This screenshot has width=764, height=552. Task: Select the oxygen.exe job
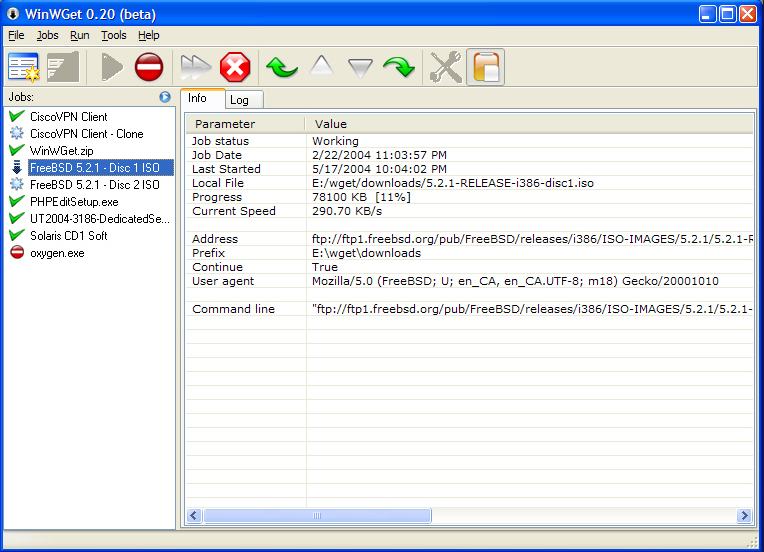(57, 253)
